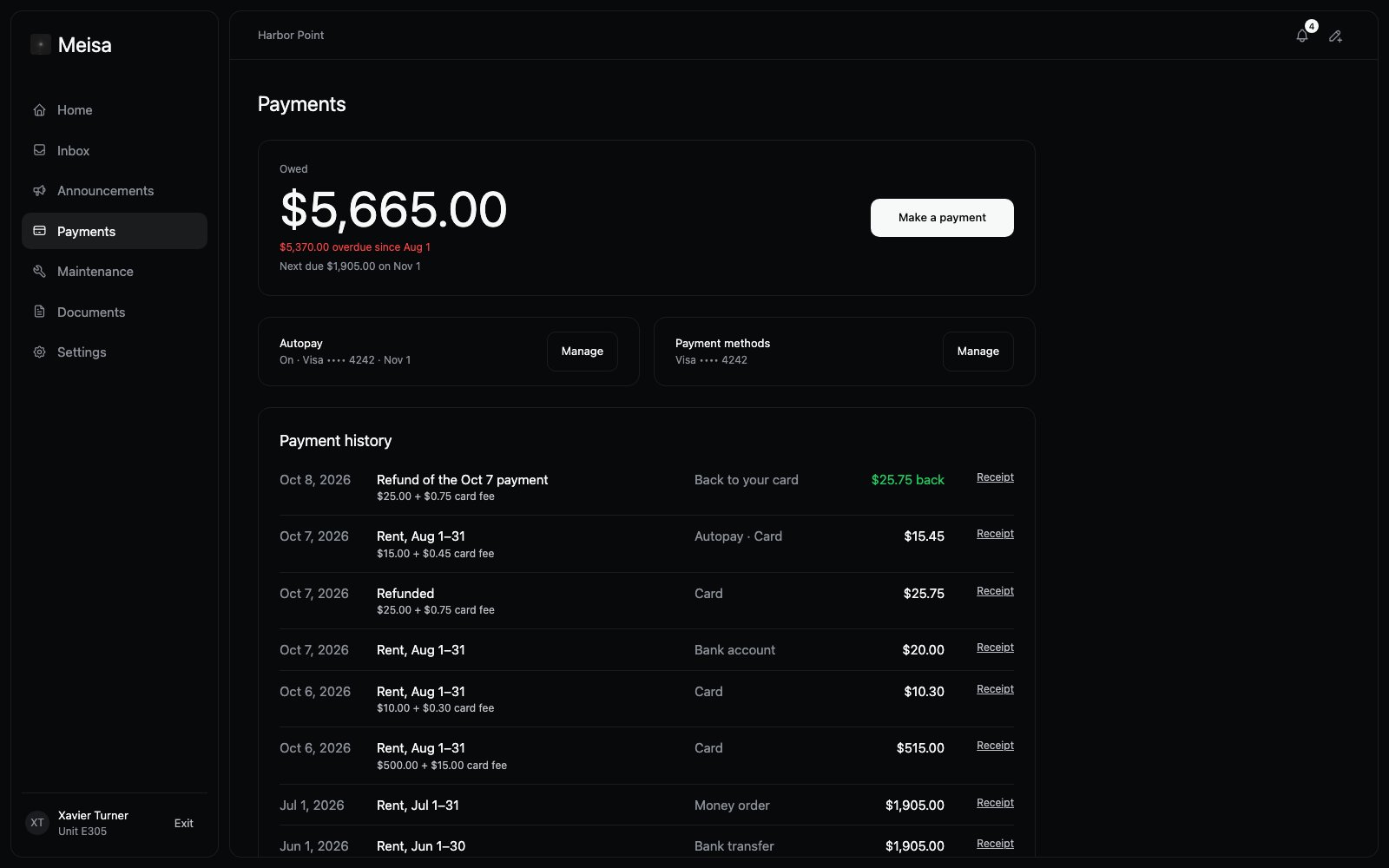Click the XT user avatar

[x=37, y=823]
